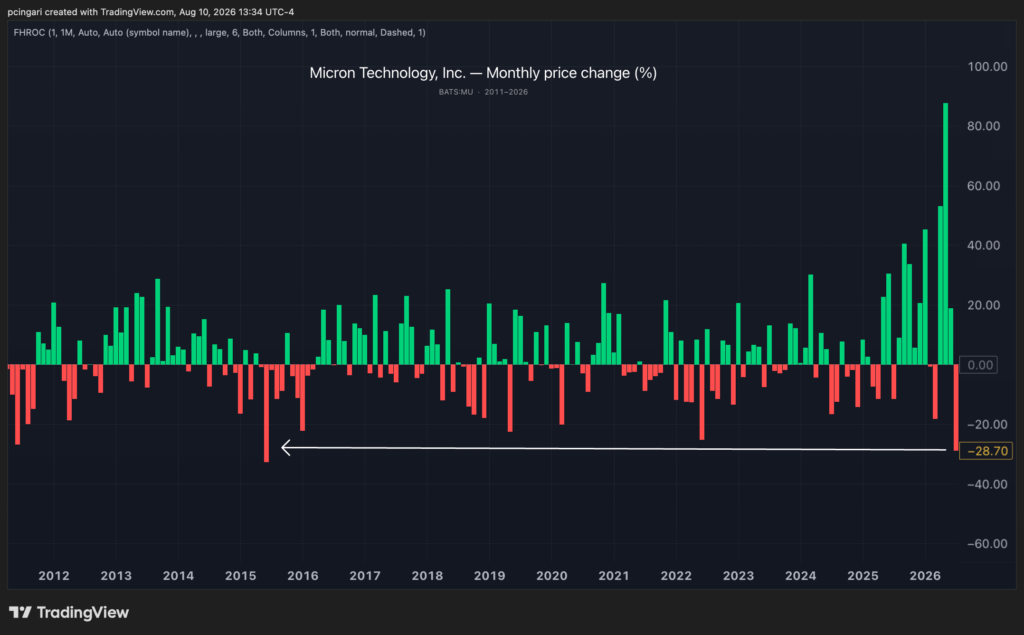Click the 2021 time axis label
The image size is (1024, 635).
pyautogui.click(x=614, y=576)
